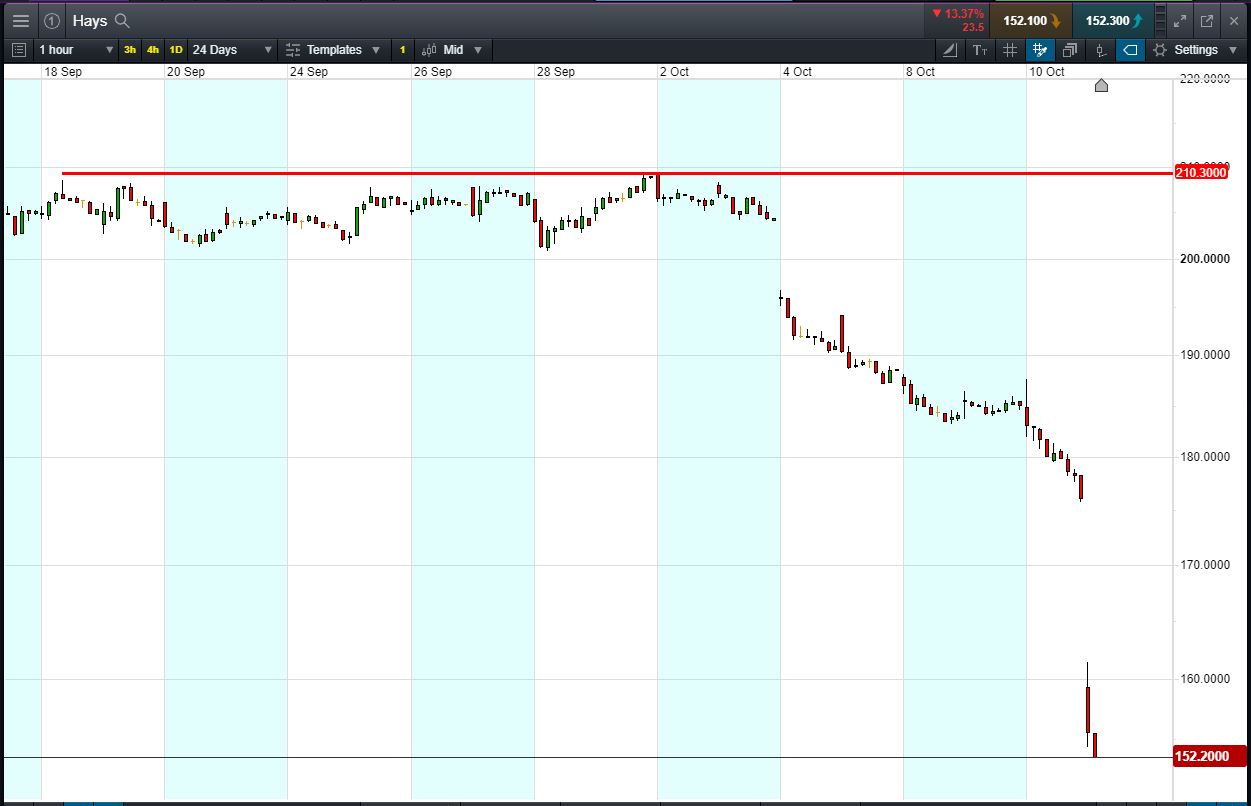Open the product overview list icon
This screenshot has height=806, width=1251.
(19, 49)
